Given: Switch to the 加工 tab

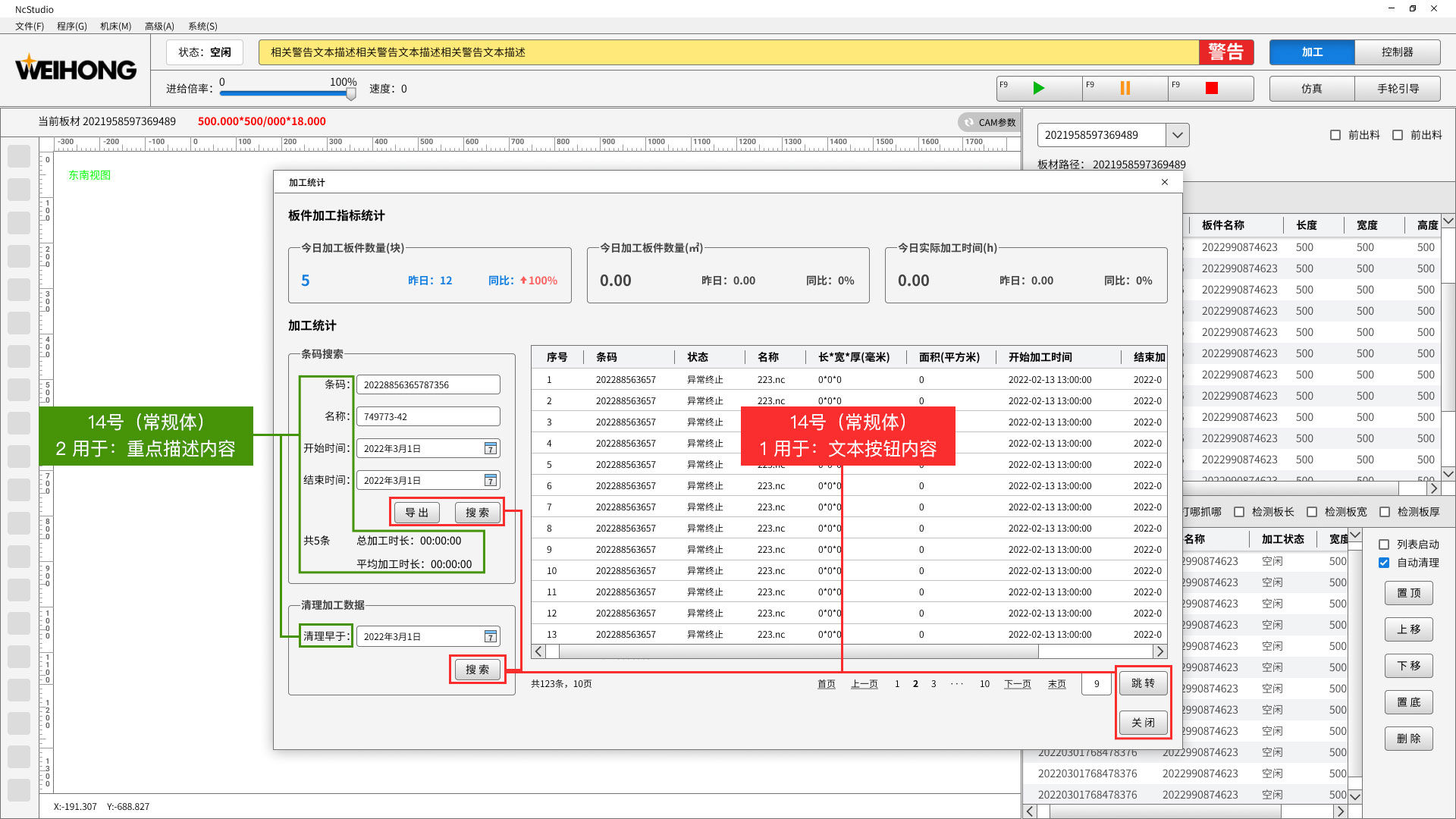Looking at the screenshot, I should click(1312, 52).
